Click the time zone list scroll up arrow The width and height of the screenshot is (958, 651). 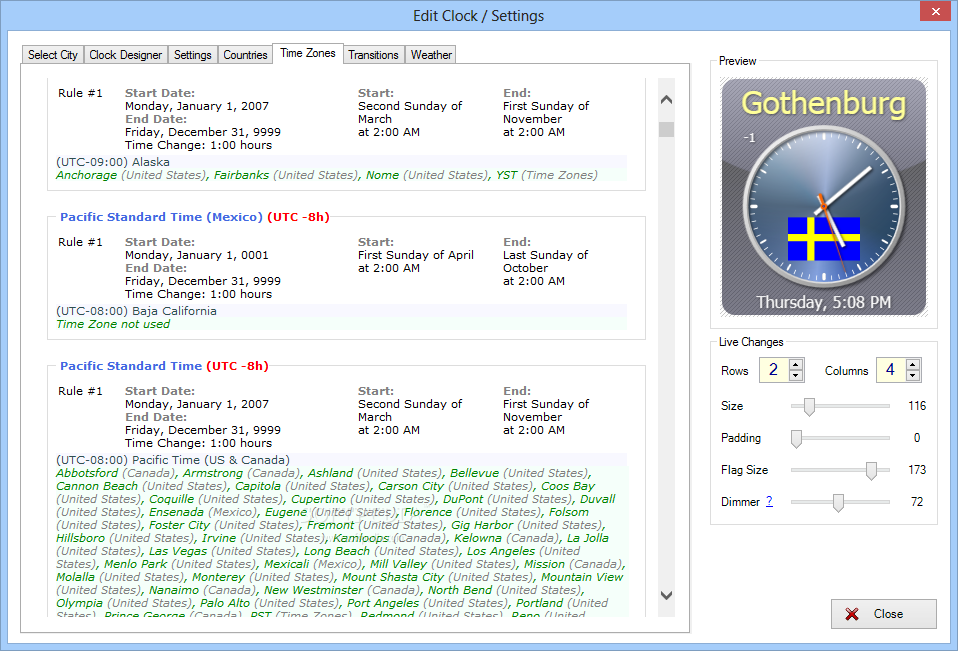point(667,100)
